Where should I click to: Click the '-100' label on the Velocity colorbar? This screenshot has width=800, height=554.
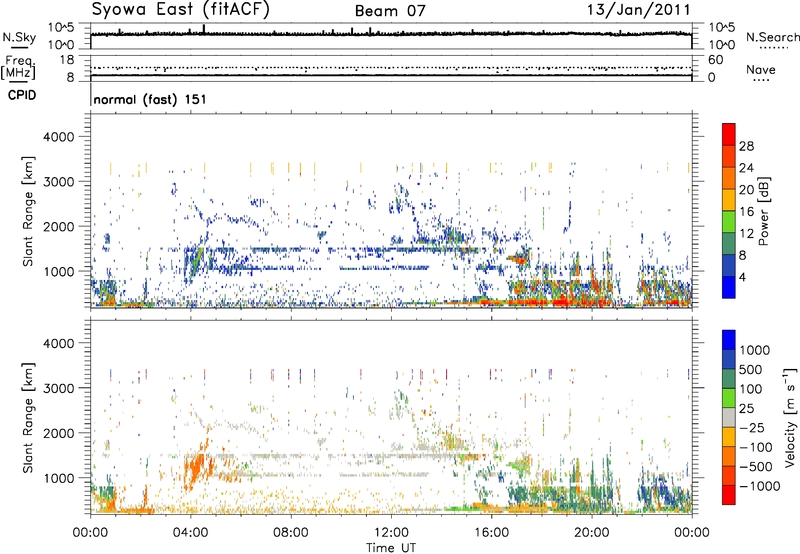coord(756,447)
